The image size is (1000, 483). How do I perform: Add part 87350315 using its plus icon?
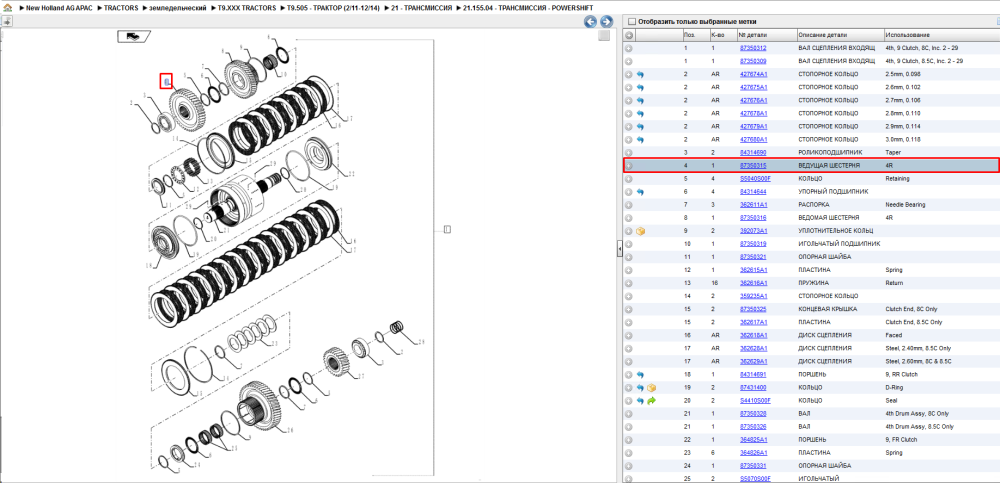(629, 166)
